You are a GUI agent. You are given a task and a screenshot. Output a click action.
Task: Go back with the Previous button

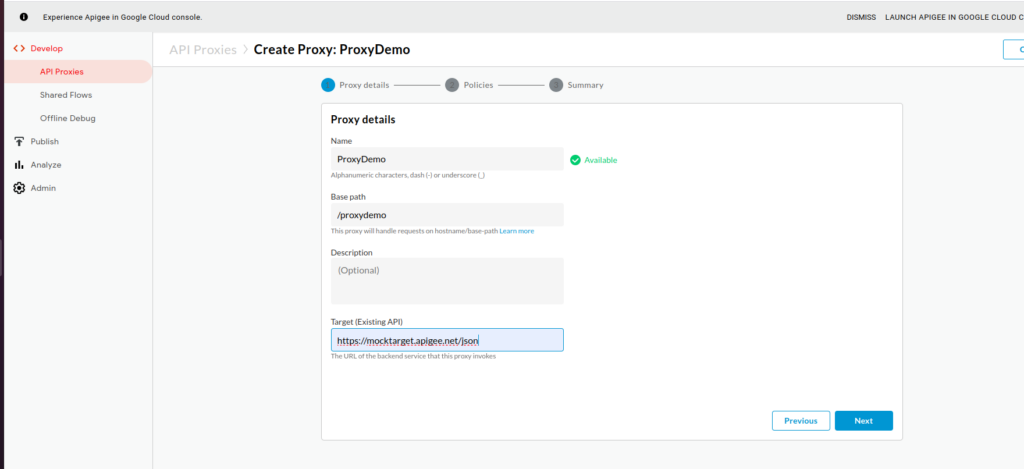coord(800,421)
